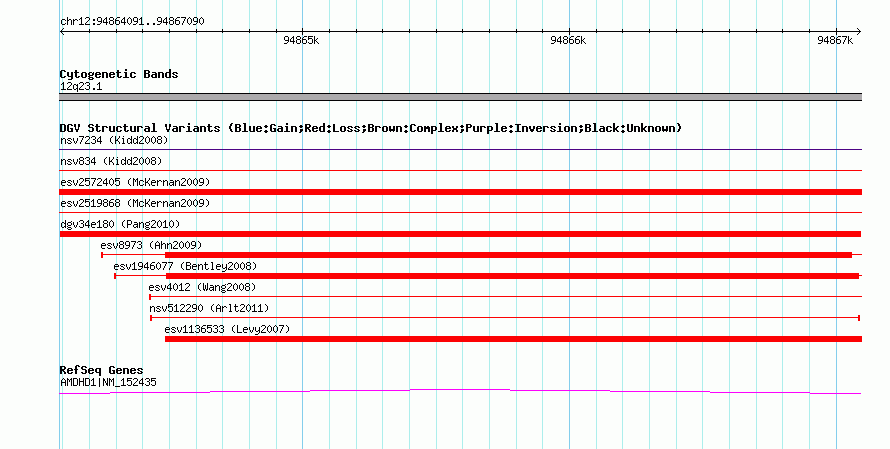Open variant esv2572405 (McKernan2009) label

pos(135,182)
